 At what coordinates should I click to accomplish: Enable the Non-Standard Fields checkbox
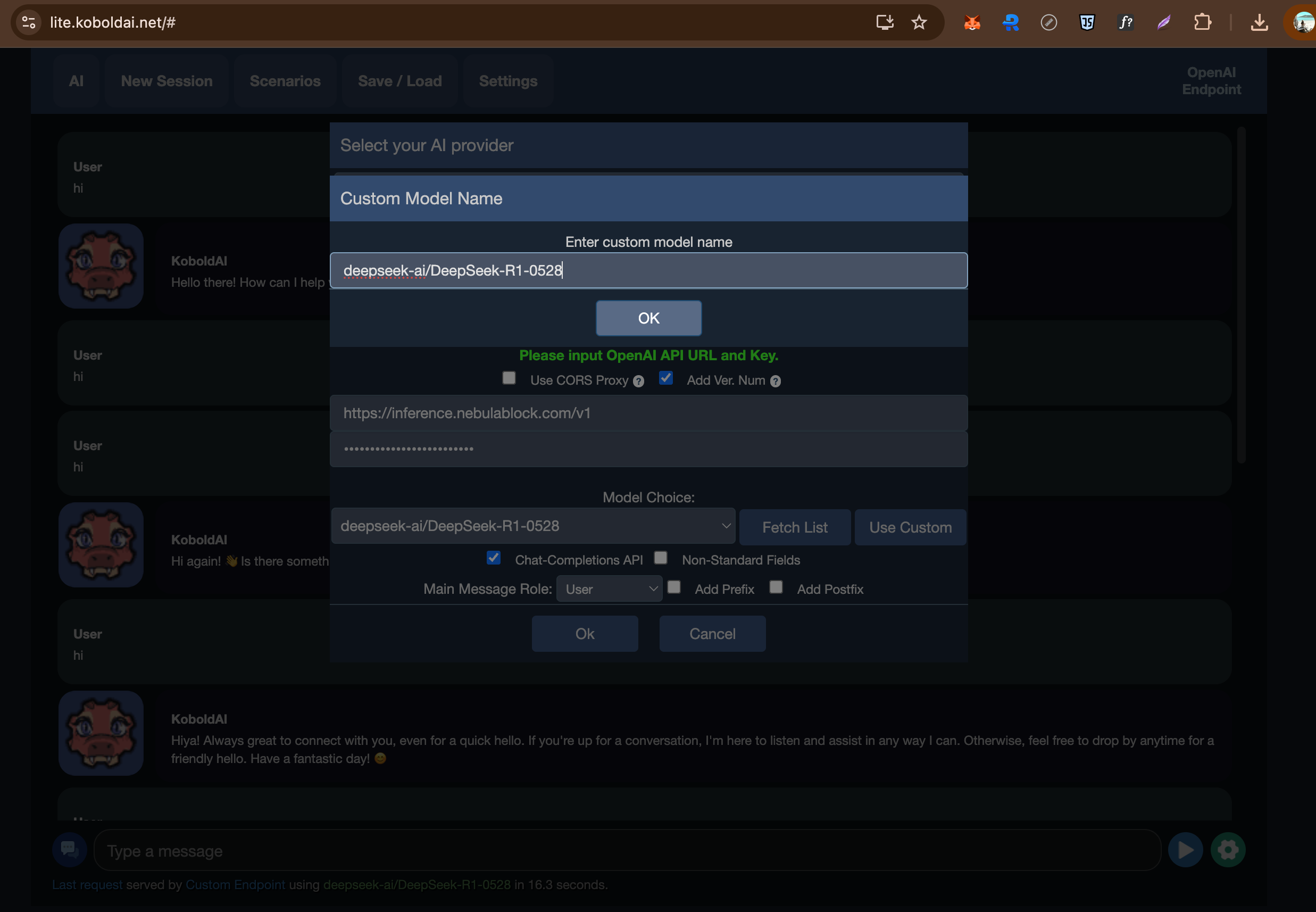[661, 558]
